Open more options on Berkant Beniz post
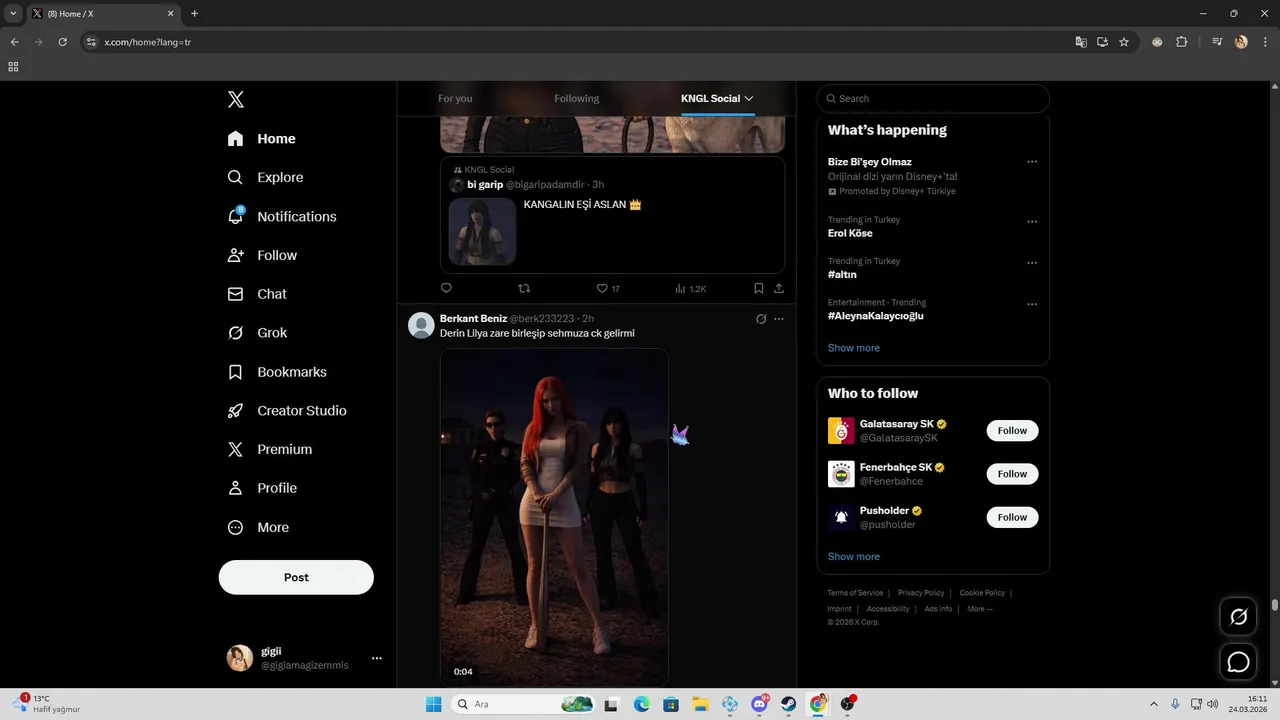The image size is (1280, 720). (779, 319)
